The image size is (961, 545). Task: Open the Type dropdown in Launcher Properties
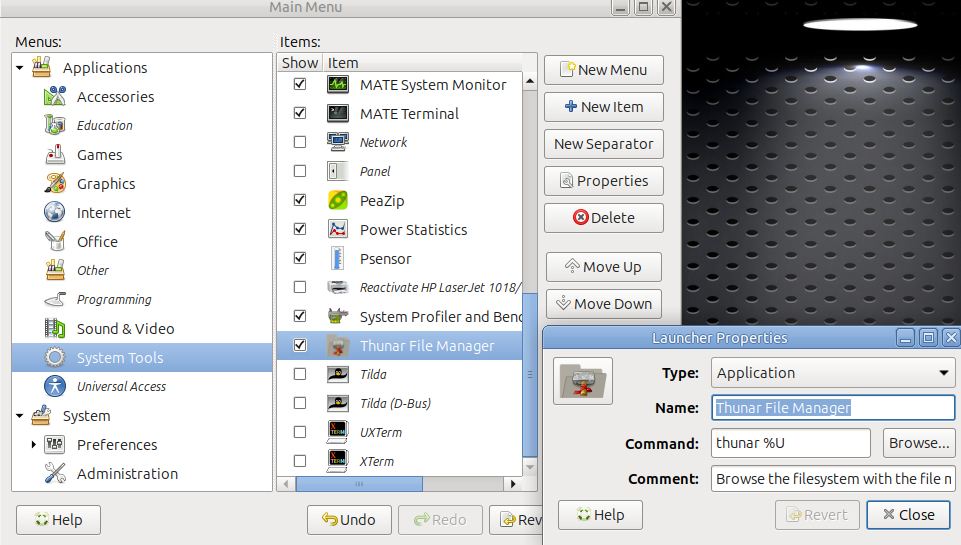833,373
